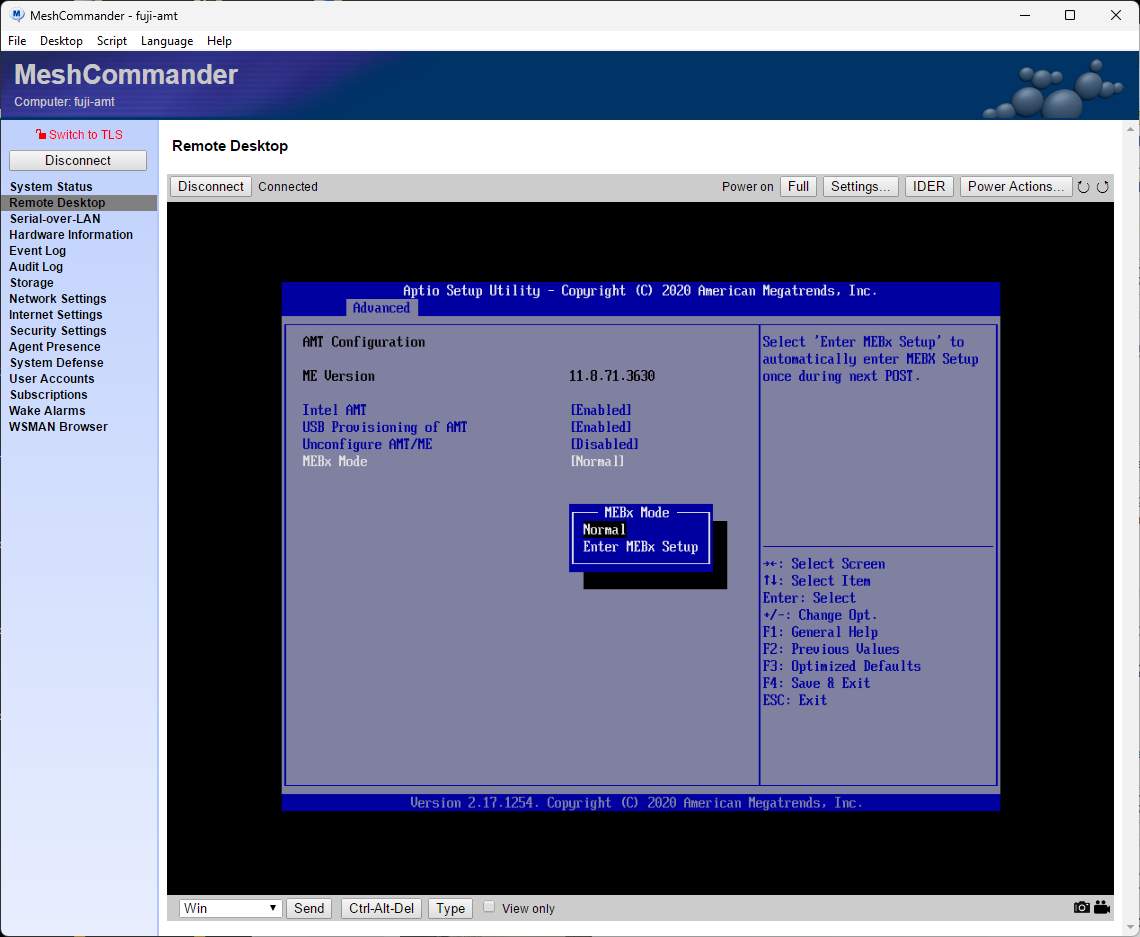Open the Desktop menu
Screen dimensions: 1140x937
(x=61, y=41)
